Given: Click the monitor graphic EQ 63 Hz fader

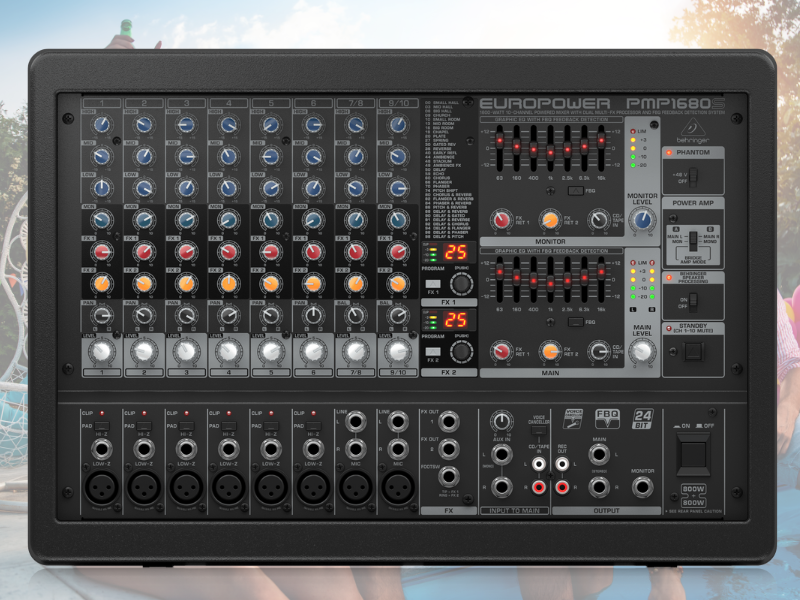Looking at the screenshot, I should pos(499,140).
